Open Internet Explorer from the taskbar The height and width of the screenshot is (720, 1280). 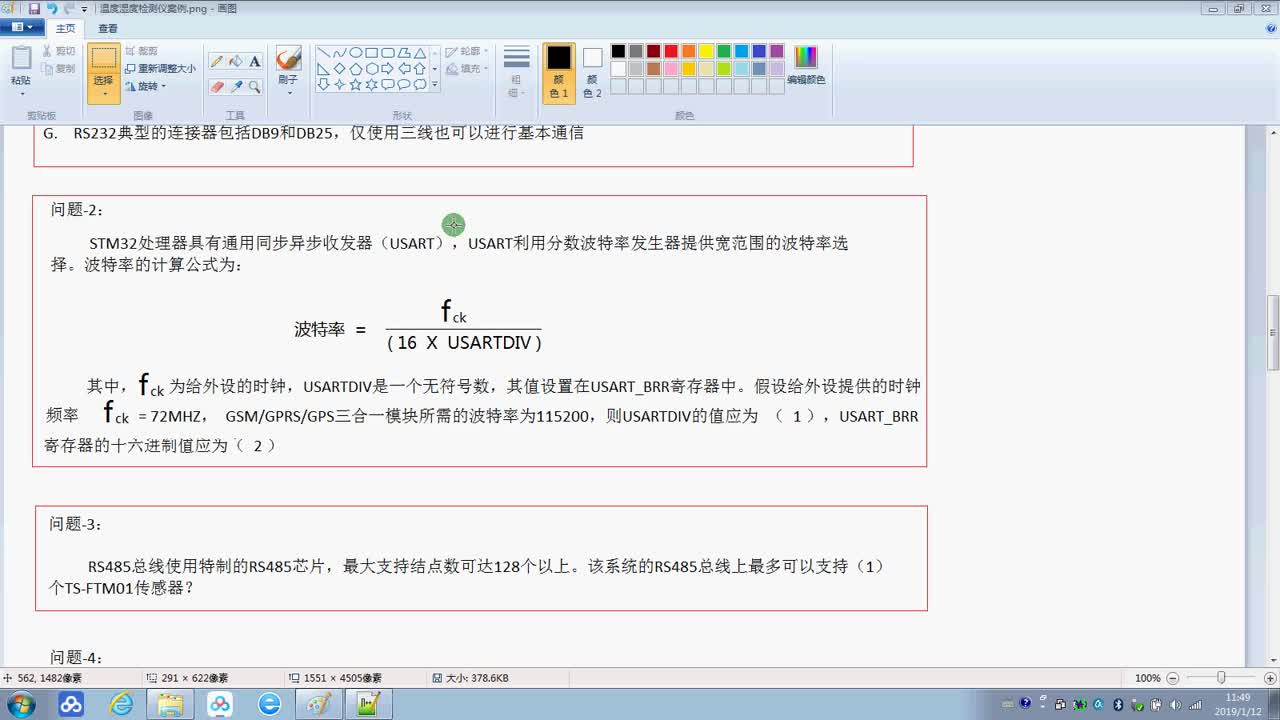pyautogui.click(x=121, y=704)
